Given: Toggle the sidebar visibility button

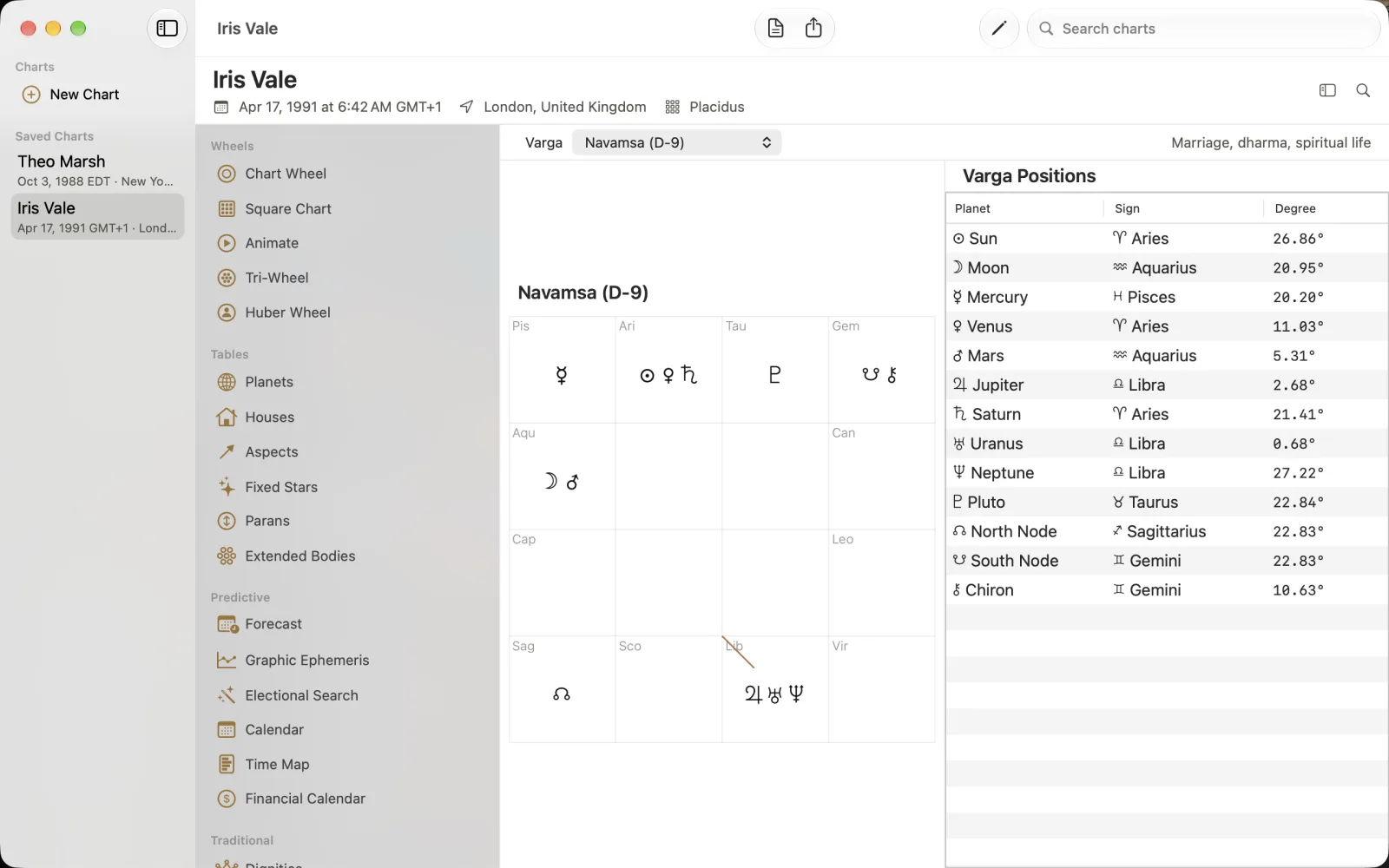Looking at the screenshot, I should coord(167,29).
